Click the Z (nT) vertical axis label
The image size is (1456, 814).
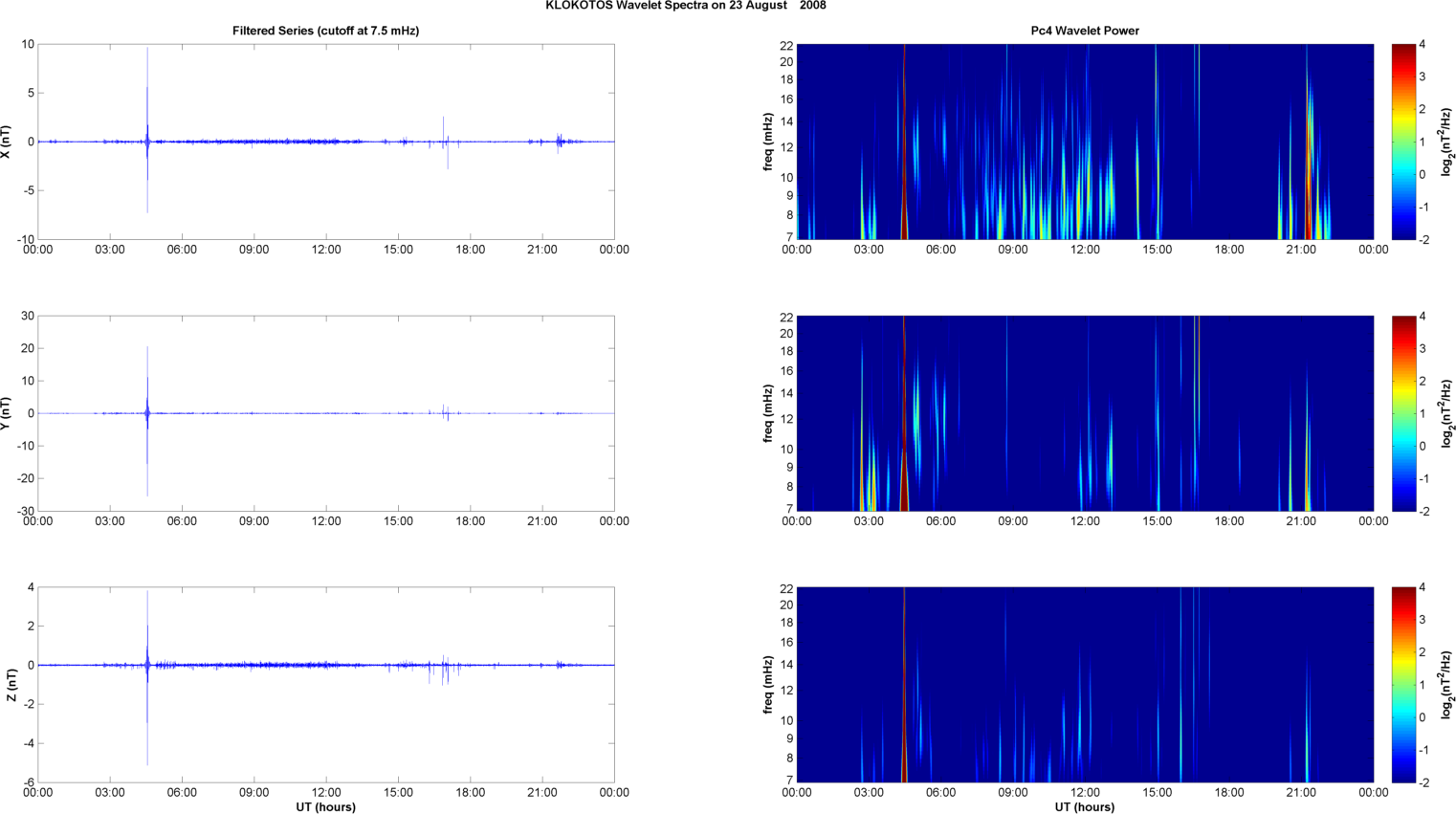(x=11, y=685)
